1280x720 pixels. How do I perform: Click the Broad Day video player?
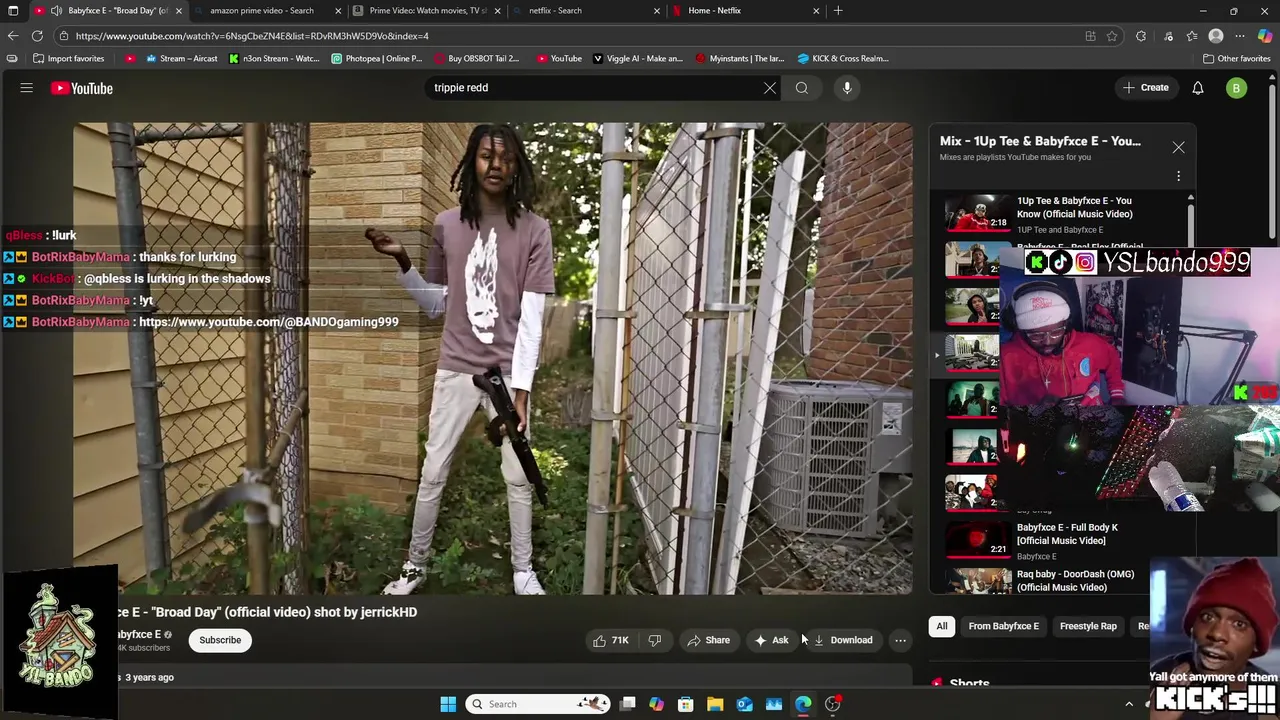(492, 358)
